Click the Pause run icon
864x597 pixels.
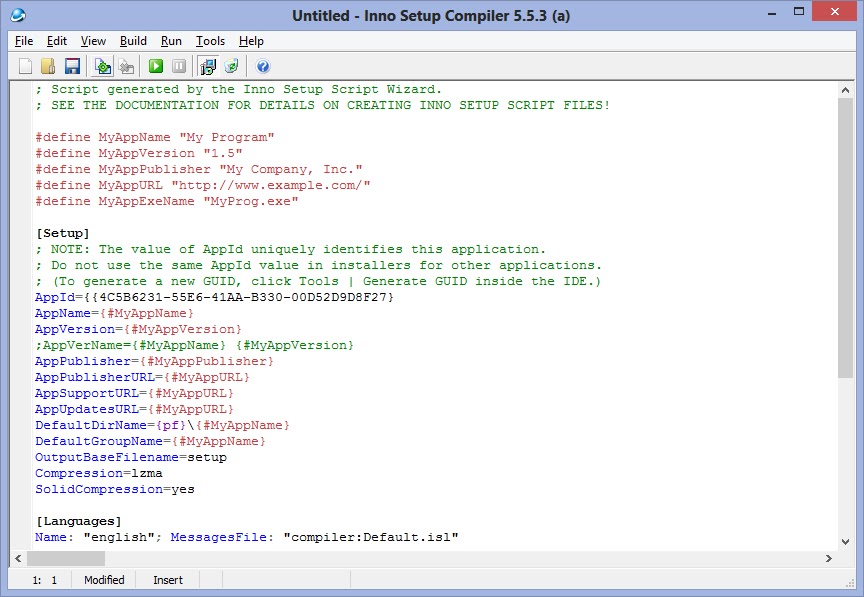179,66
